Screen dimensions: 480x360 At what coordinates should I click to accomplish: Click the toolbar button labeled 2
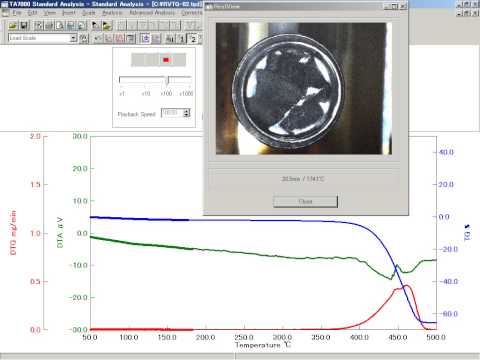pos(193,39)
